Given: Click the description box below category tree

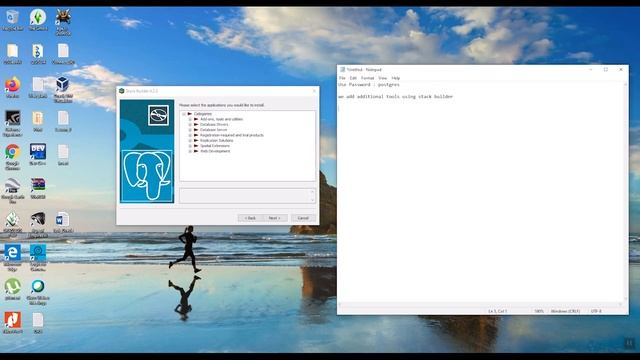Looking at the screenshot, I should pos(247,196).
